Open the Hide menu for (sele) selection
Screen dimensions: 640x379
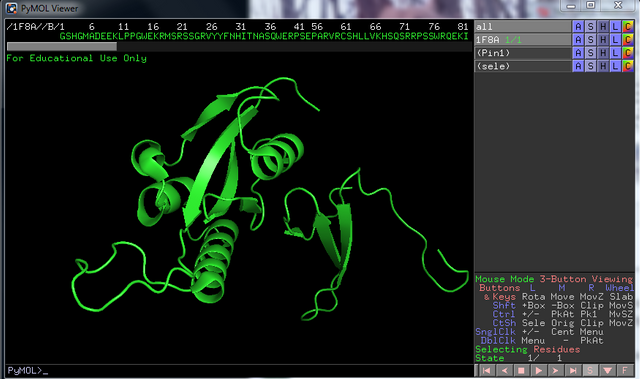coord(603,66)
